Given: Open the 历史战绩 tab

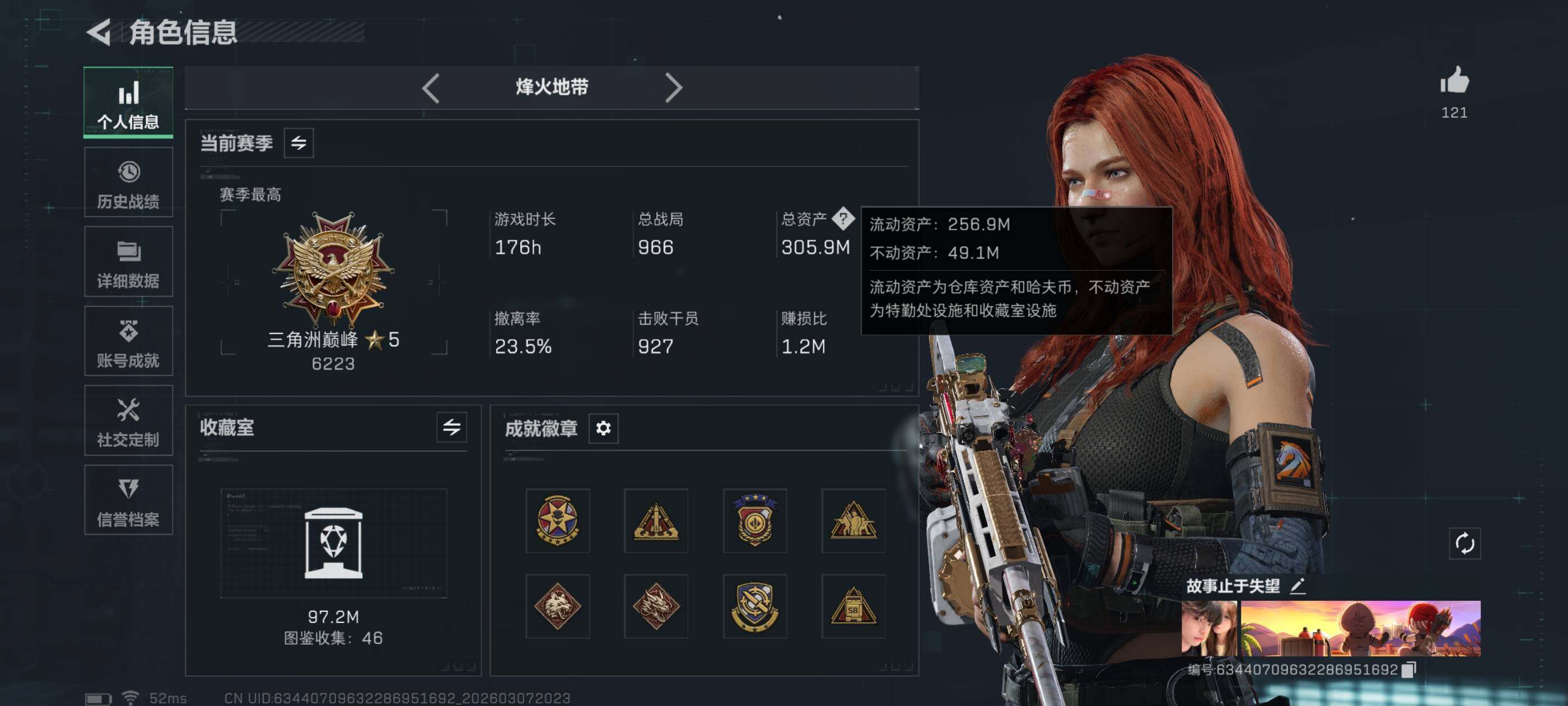Looking at the screenshot, I should pos(128,182).
